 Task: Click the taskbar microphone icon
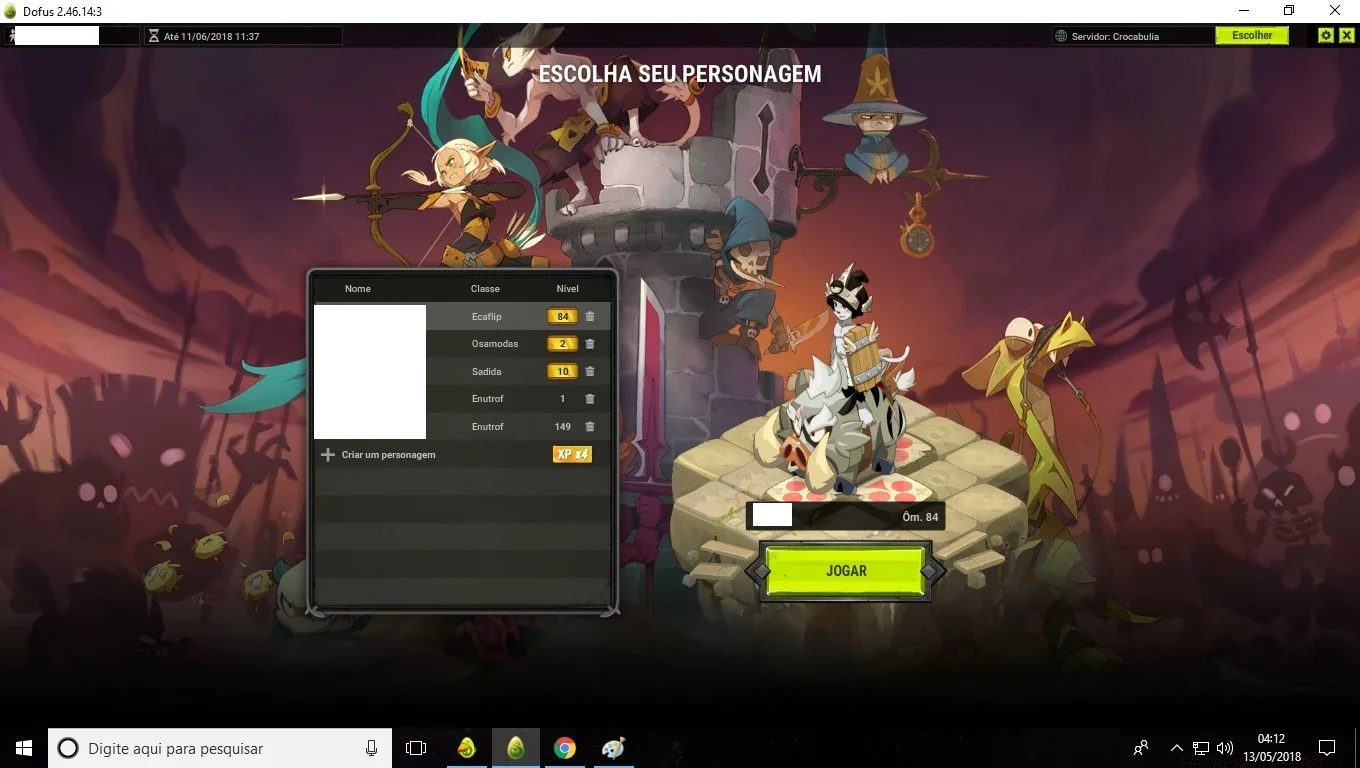pyautogui.click(x=371, y=748)
